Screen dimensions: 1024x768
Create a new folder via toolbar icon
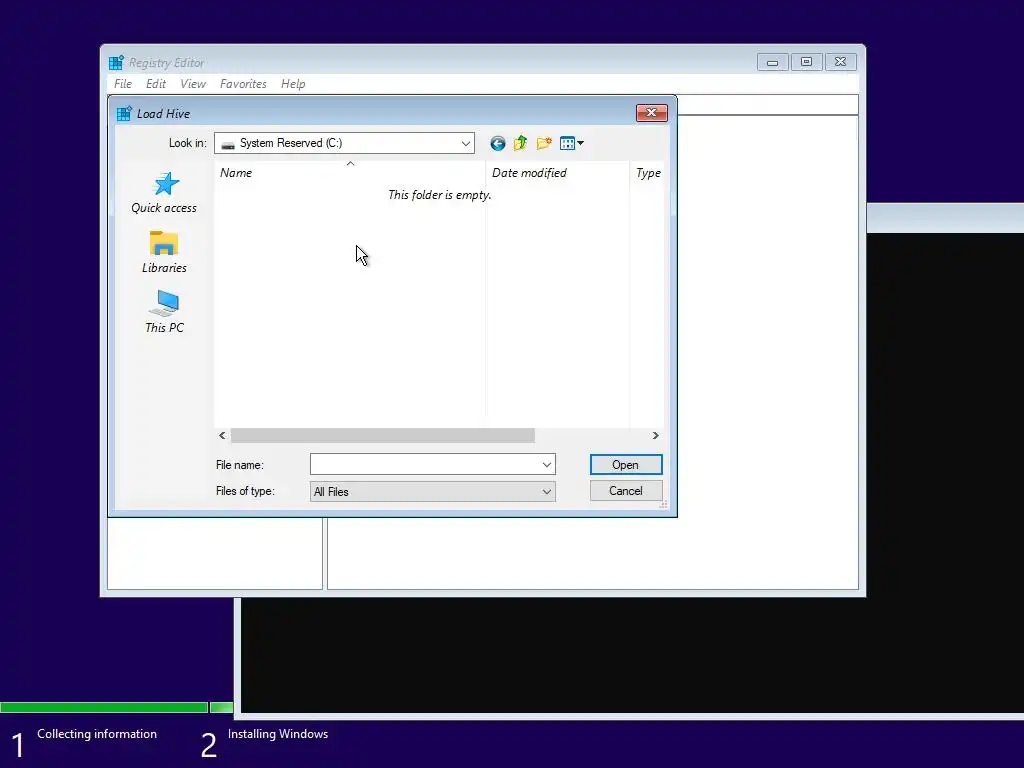pos(544,143)
